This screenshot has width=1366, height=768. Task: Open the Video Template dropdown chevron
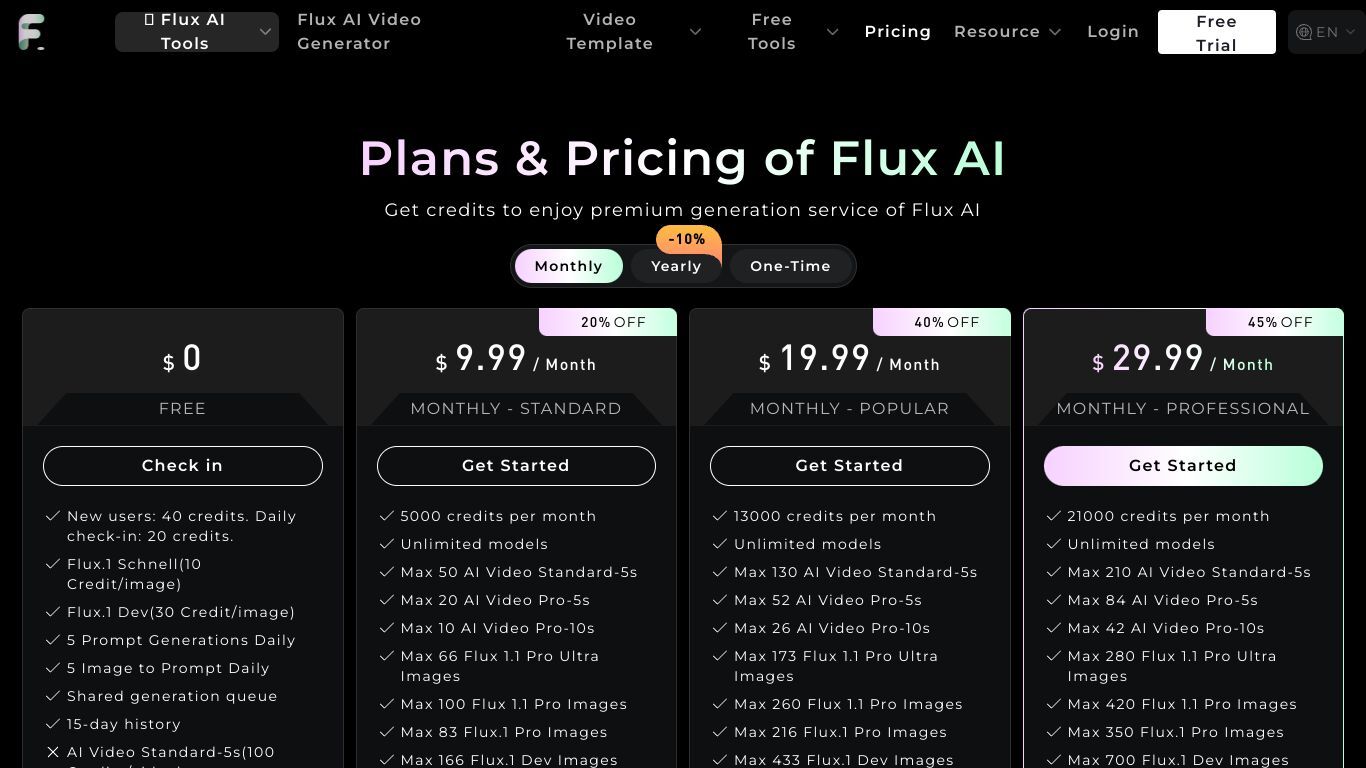695,32
